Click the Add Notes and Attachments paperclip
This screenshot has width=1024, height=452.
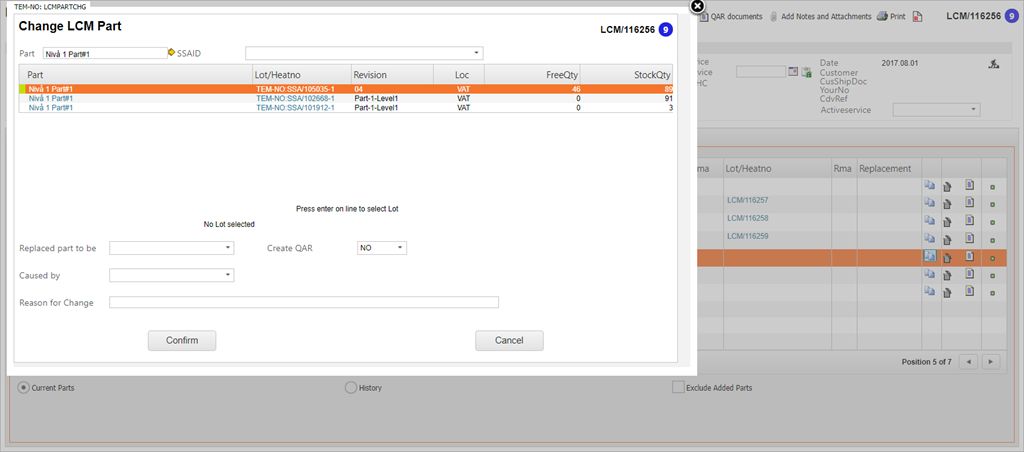[771, 16]
